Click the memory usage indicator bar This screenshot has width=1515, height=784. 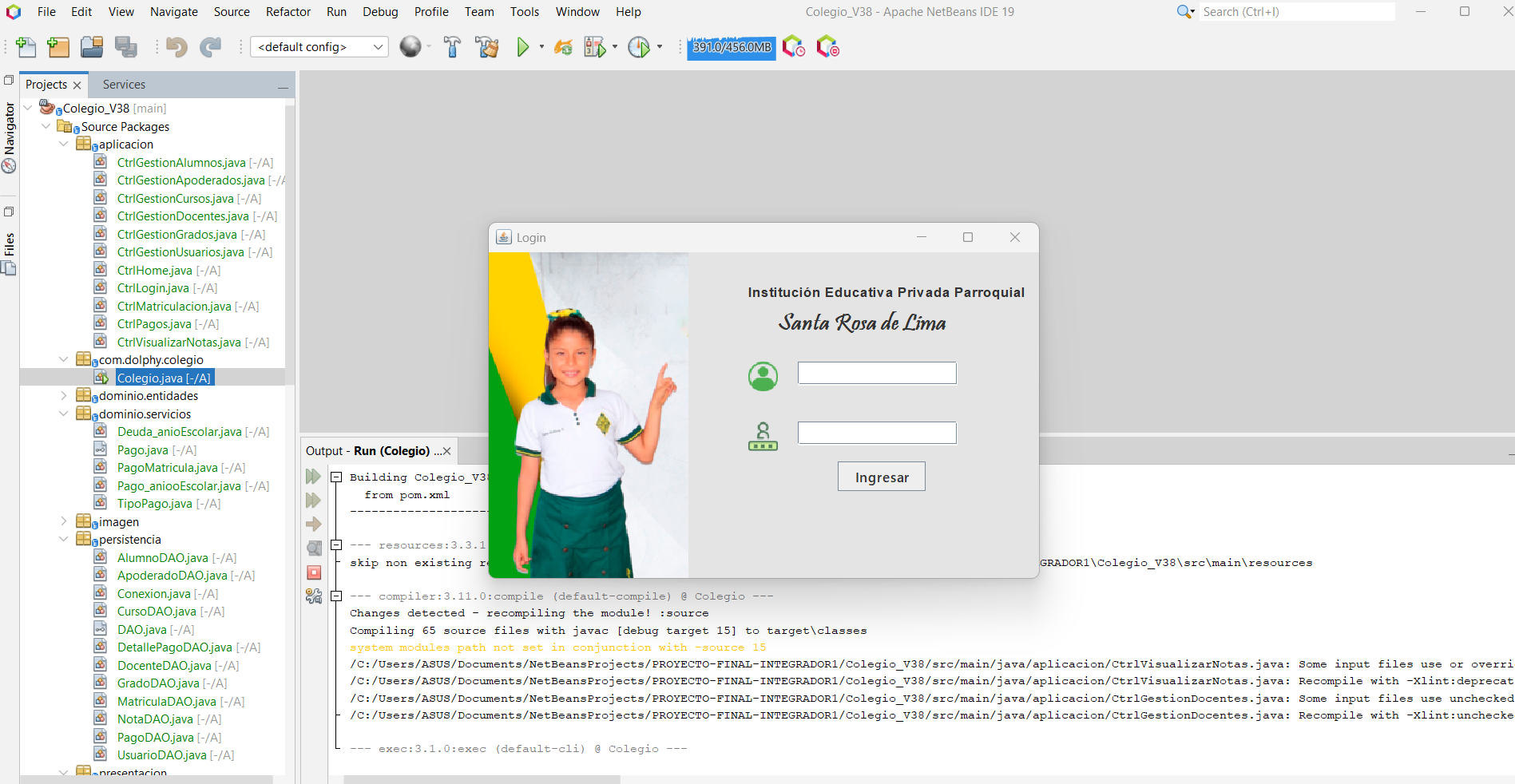tap(732, 47)
